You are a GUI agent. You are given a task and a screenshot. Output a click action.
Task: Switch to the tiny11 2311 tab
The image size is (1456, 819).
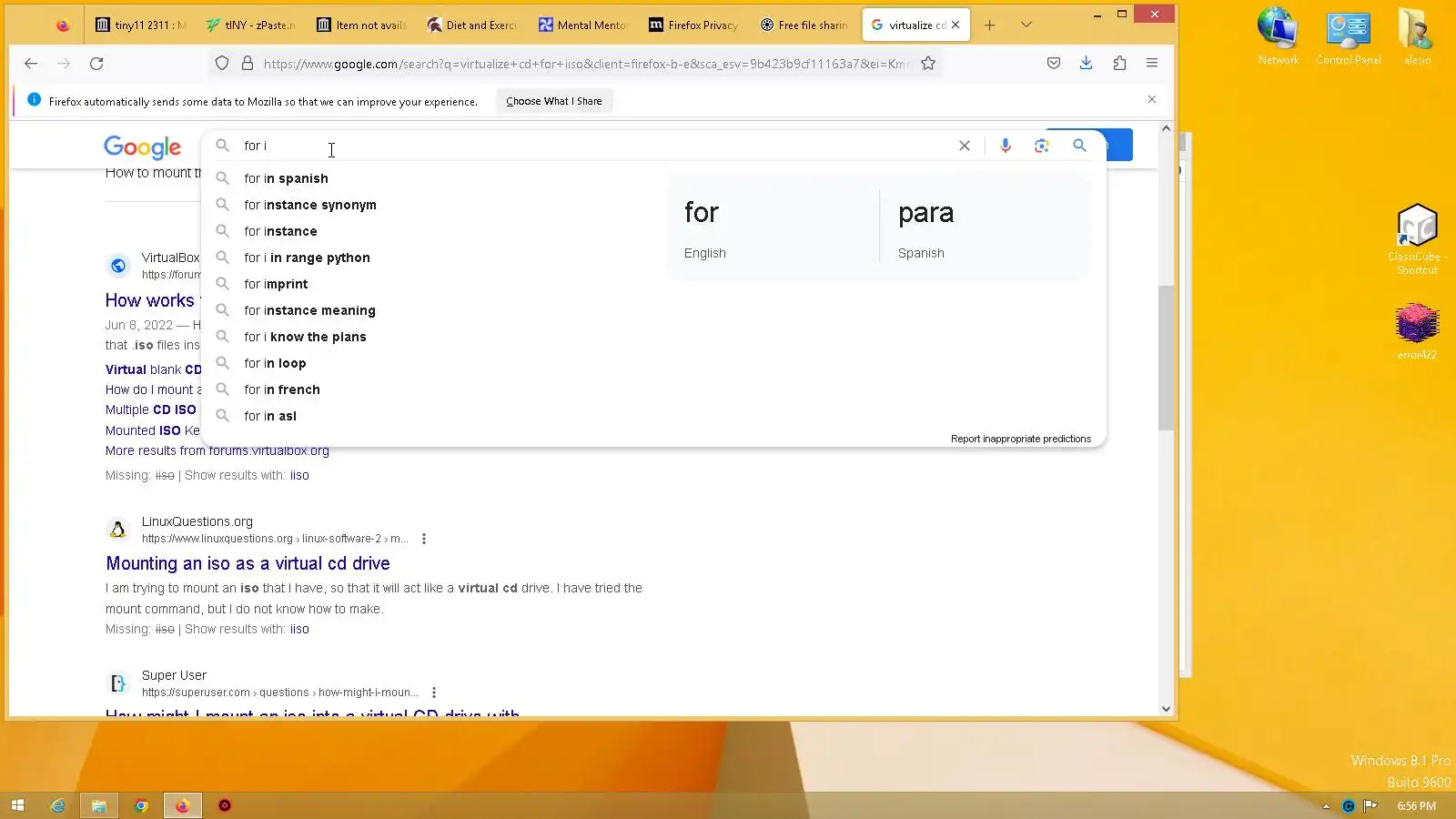141,25
